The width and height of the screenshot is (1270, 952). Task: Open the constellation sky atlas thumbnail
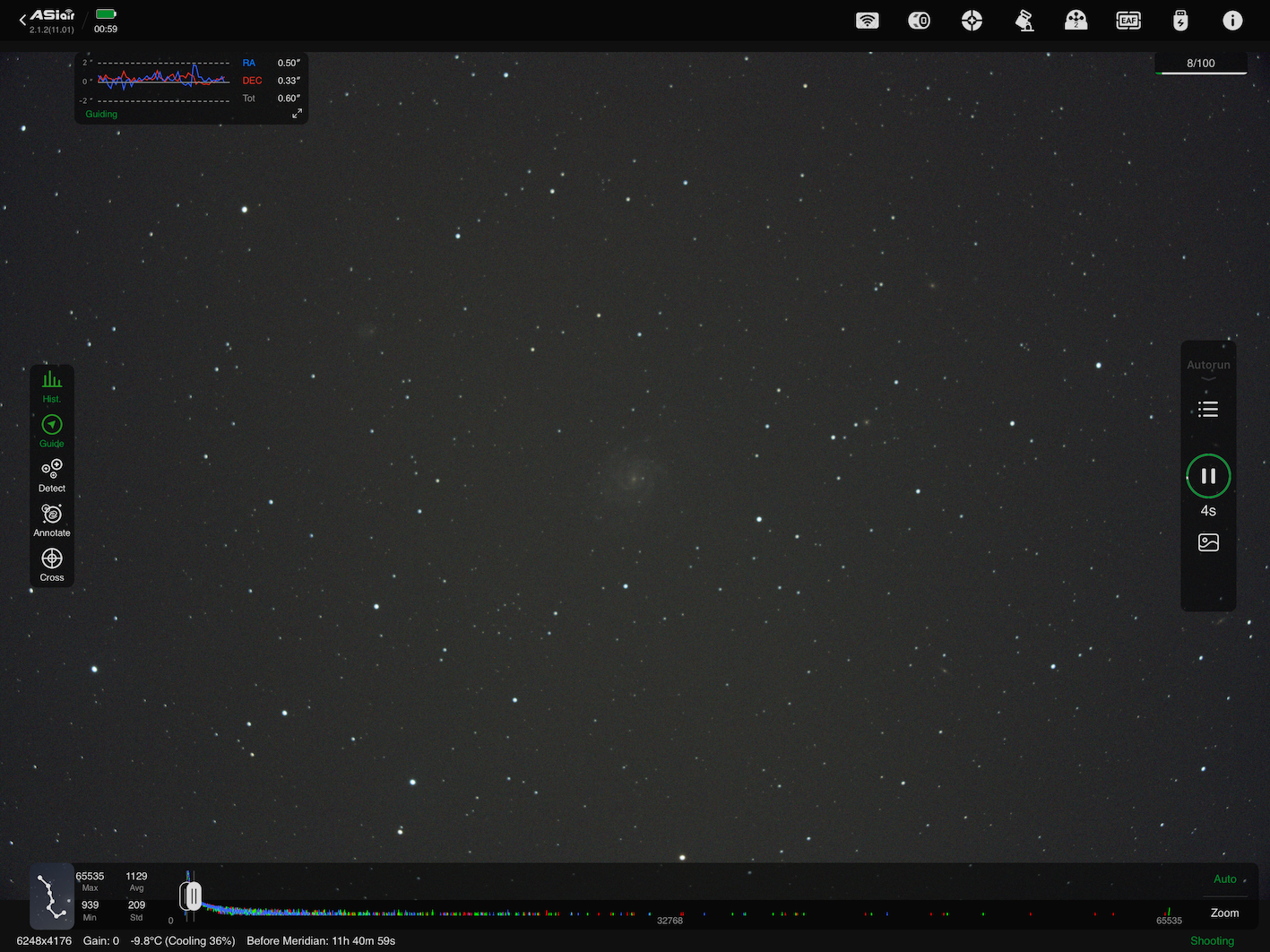(52, 896)
